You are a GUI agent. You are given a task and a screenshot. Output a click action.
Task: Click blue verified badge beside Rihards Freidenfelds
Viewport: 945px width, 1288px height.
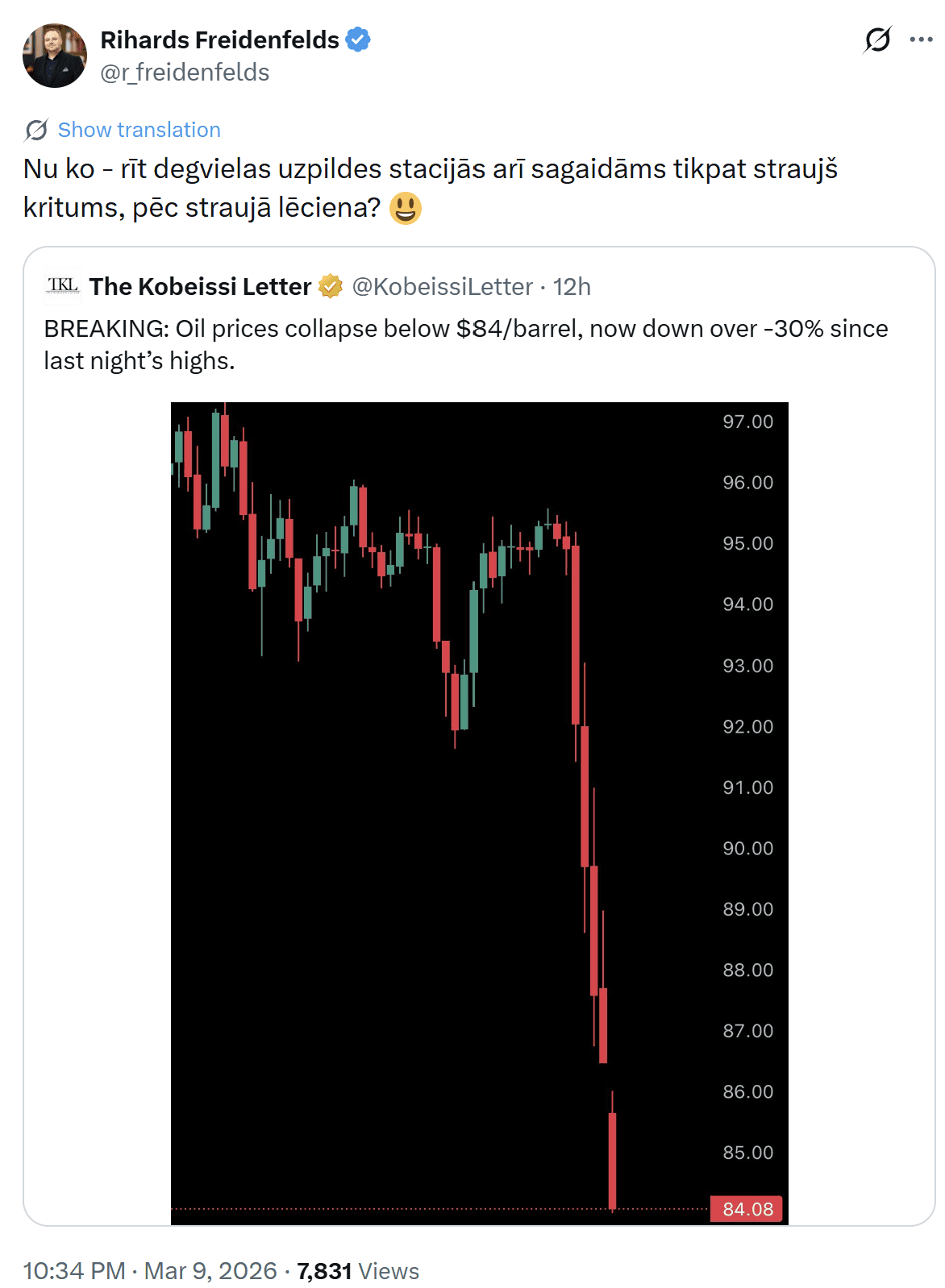pos(358,39)
